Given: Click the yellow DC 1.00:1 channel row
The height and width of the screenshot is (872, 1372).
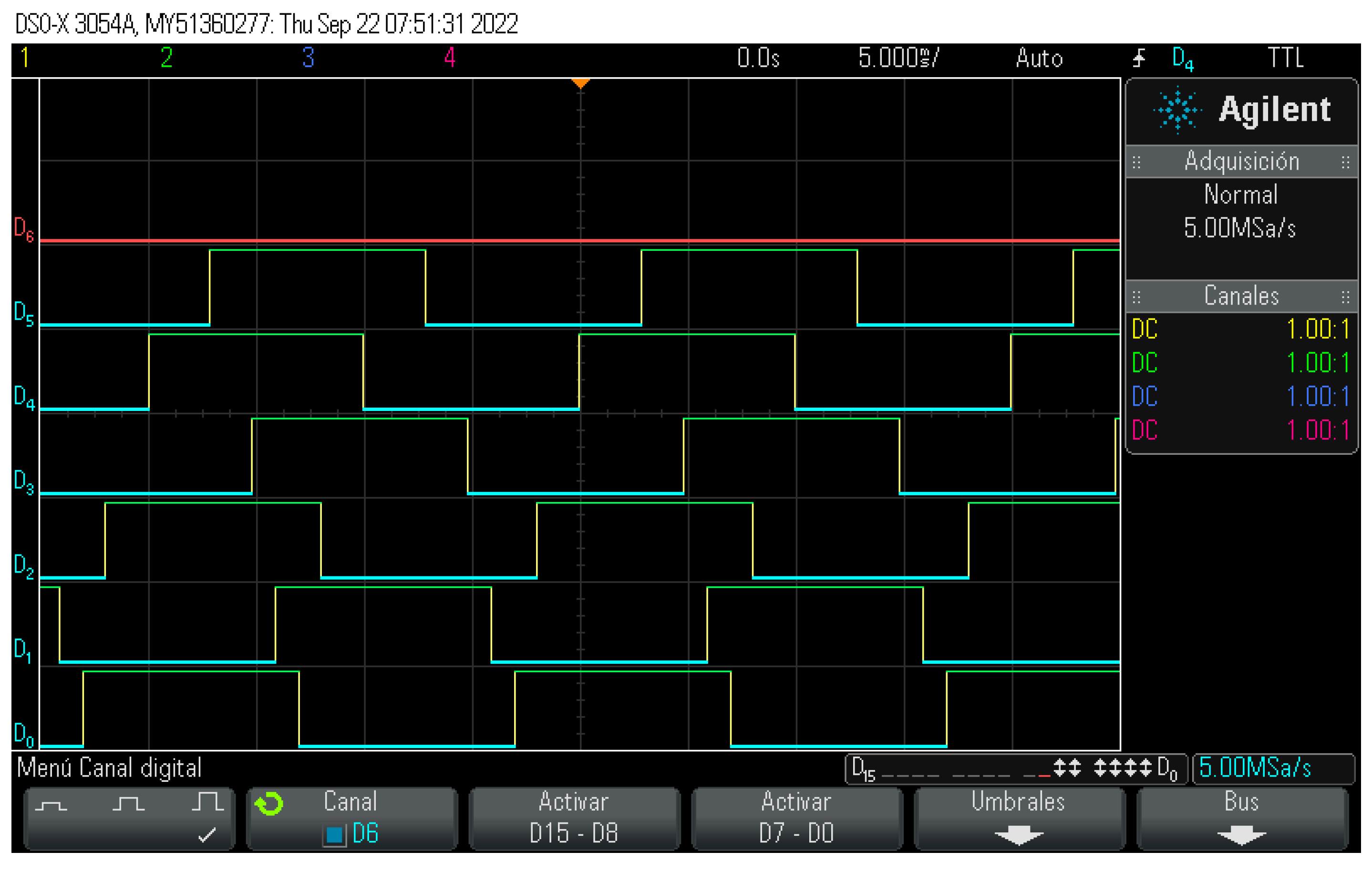Looking at the screenshot, I should click(1241, 329).
